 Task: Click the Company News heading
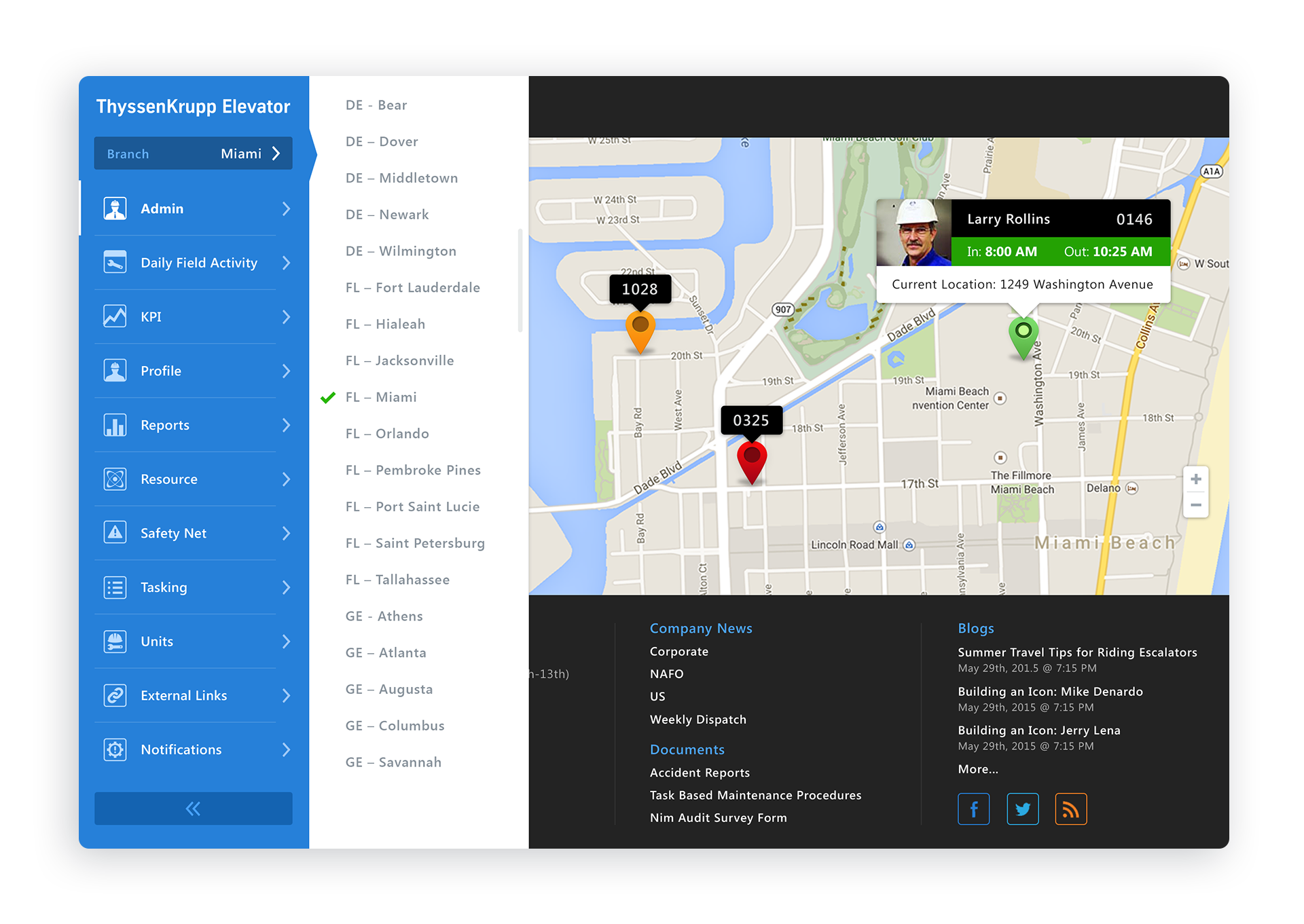(x=701, y=629)
